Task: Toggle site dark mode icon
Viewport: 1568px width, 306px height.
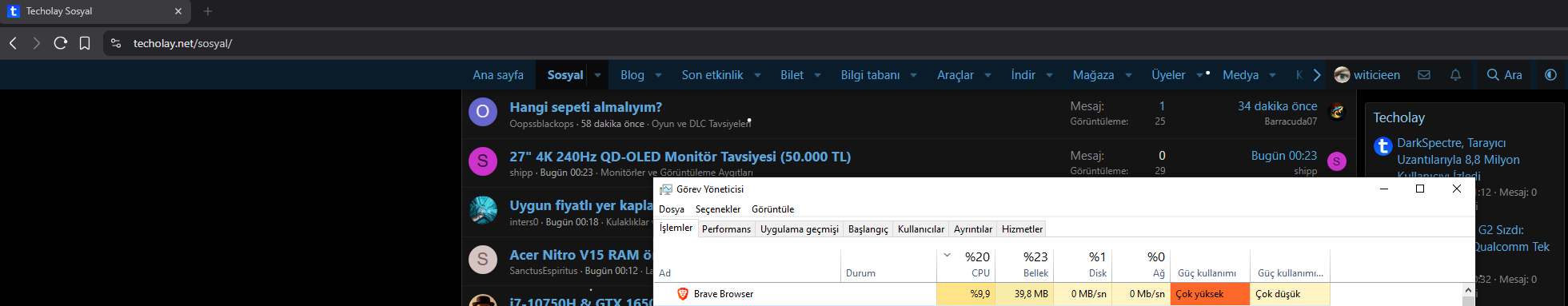Action: point(1550,74)
